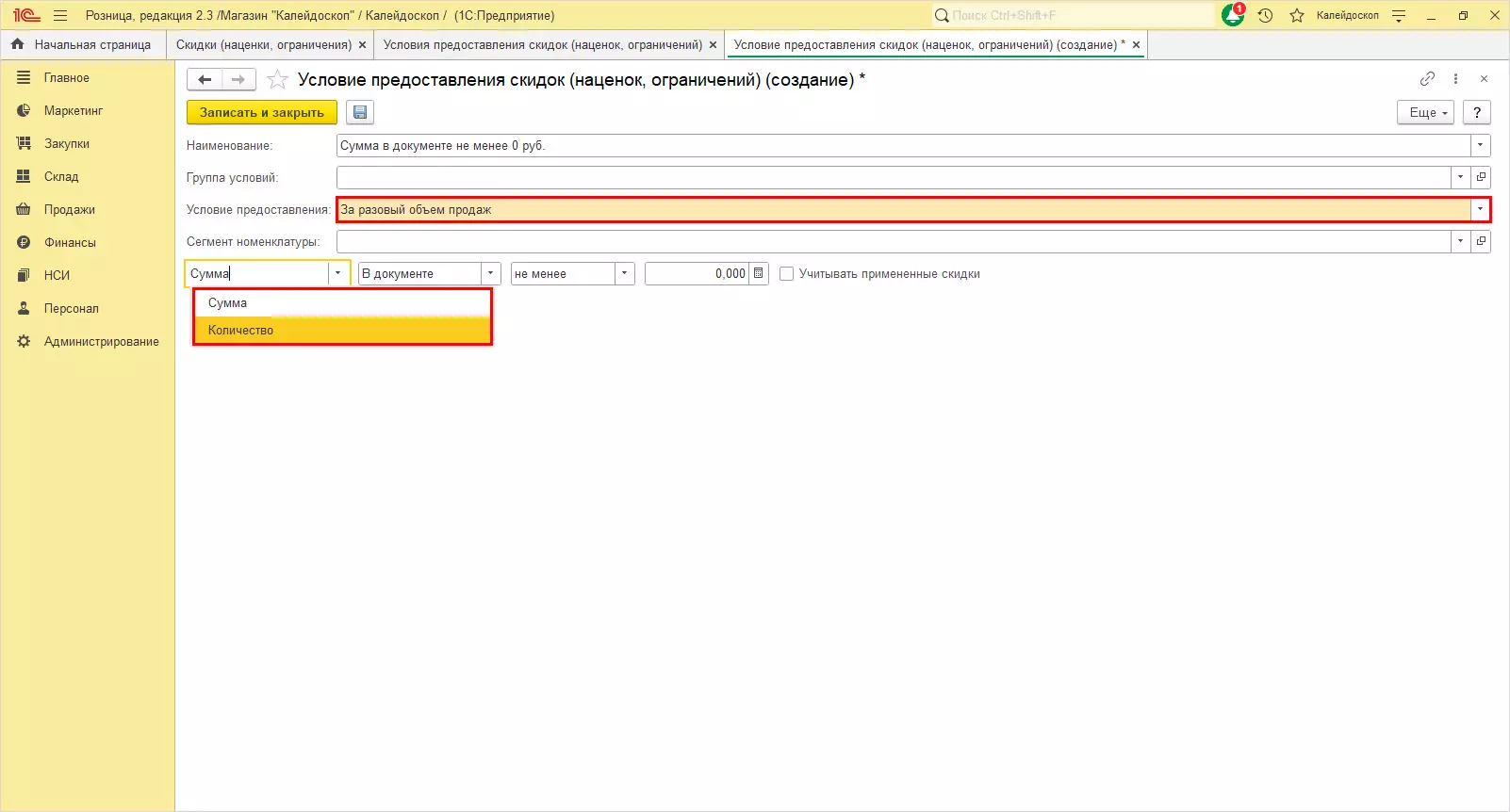Expand the Сегмент номенклатуры dropdown arrow
Image resolution: width=1510 pixels, height=812 pixels.
coord(1460,241)
